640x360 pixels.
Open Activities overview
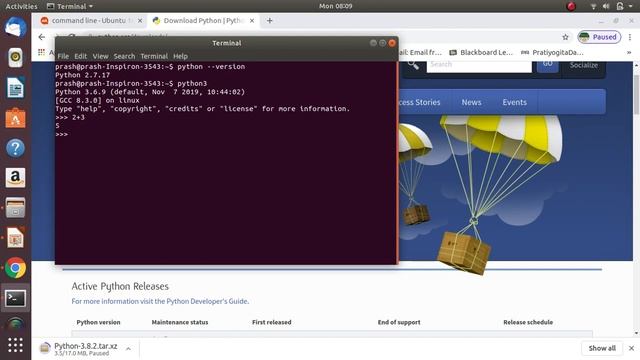pos(21,6)
